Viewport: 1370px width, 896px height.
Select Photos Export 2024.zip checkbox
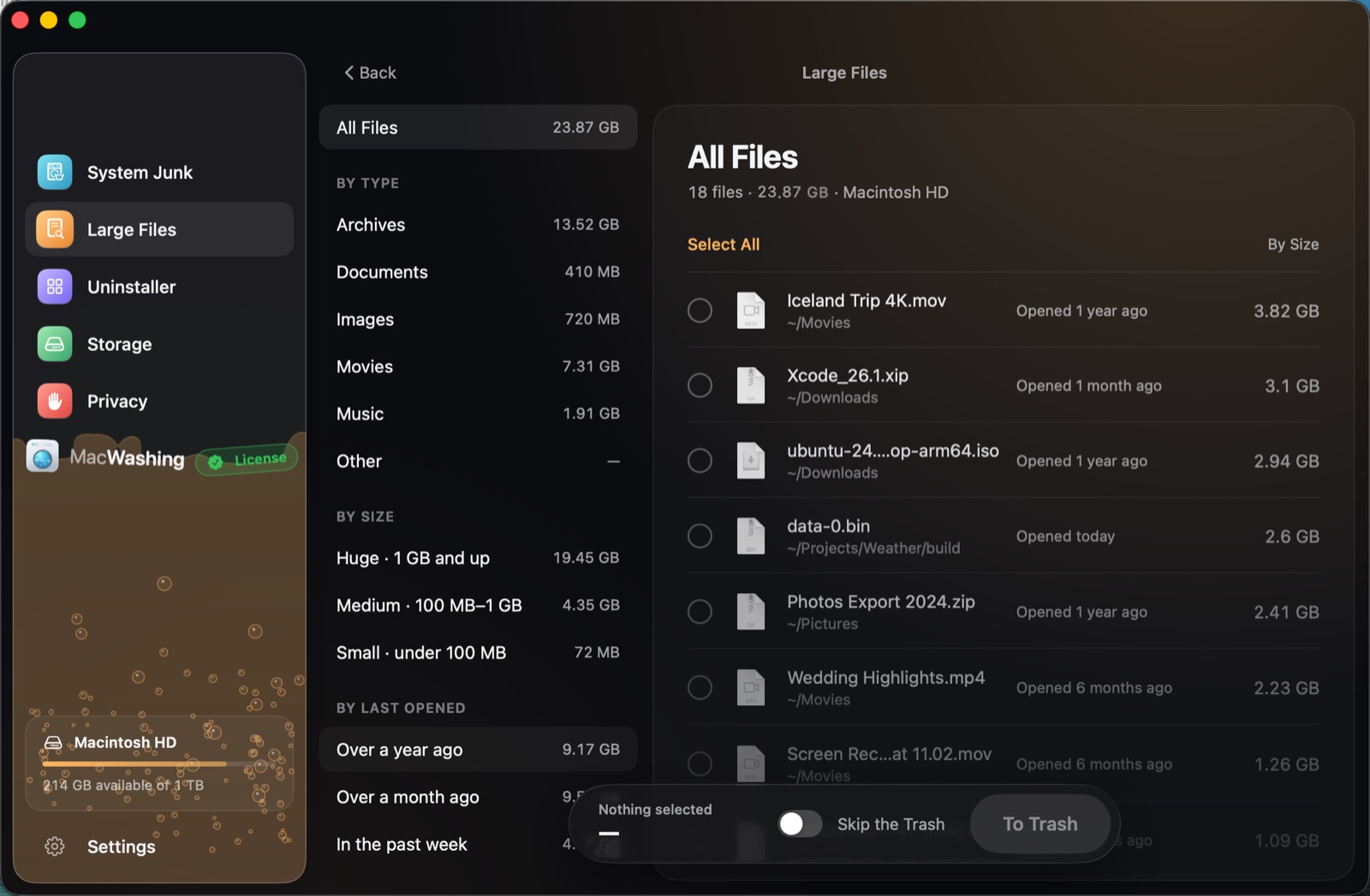pyautogui.click(x=700, y=612)
